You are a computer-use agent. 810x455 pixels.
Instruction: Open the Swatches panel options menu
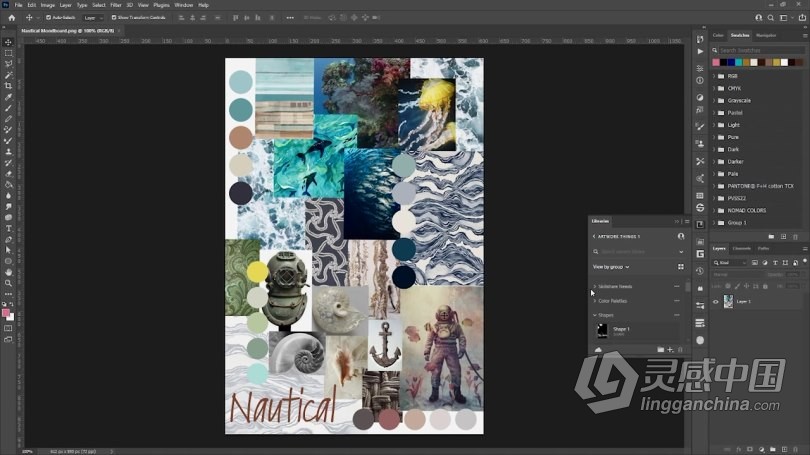tap(805, 36)
